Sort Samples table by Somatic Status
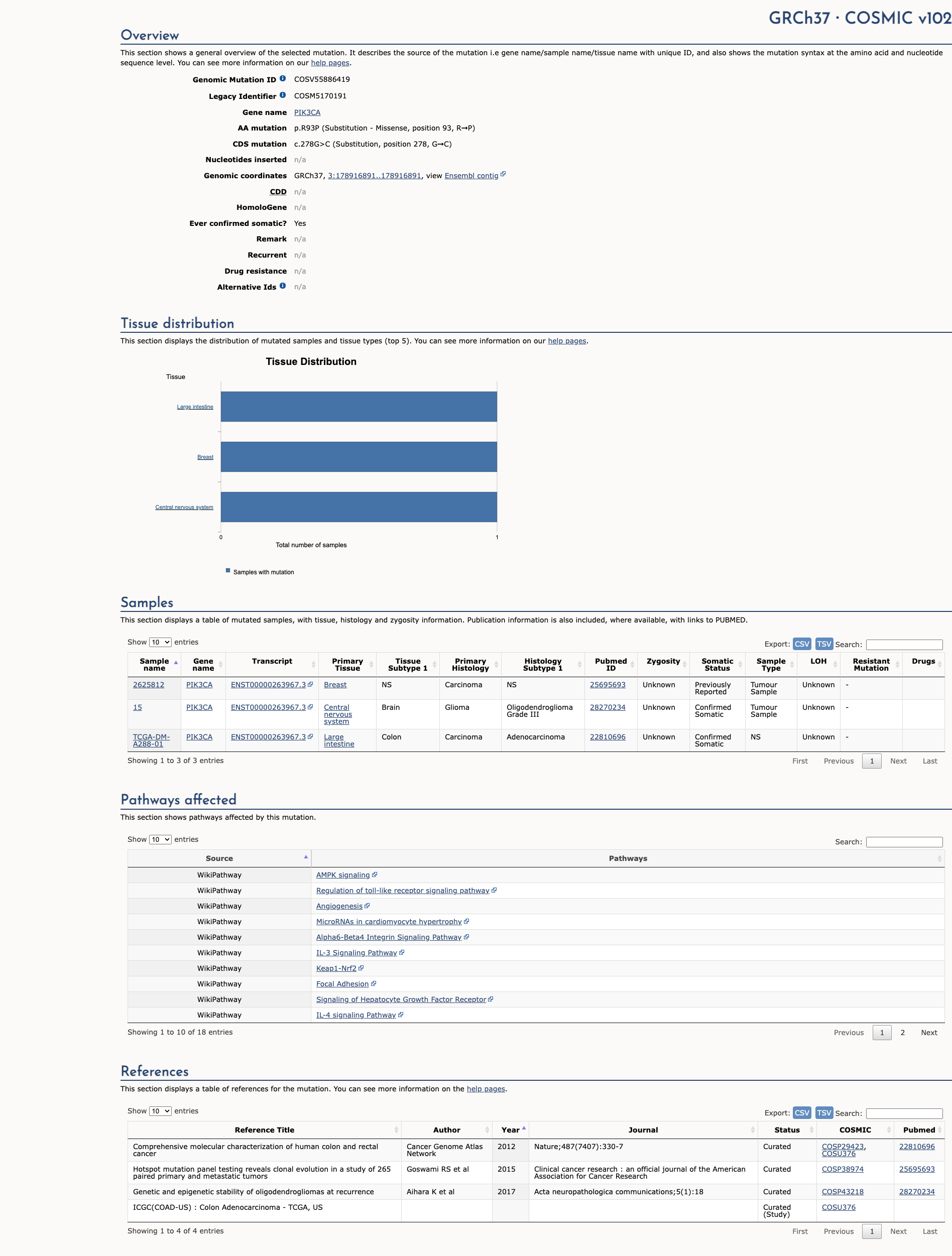 (717, 664)
